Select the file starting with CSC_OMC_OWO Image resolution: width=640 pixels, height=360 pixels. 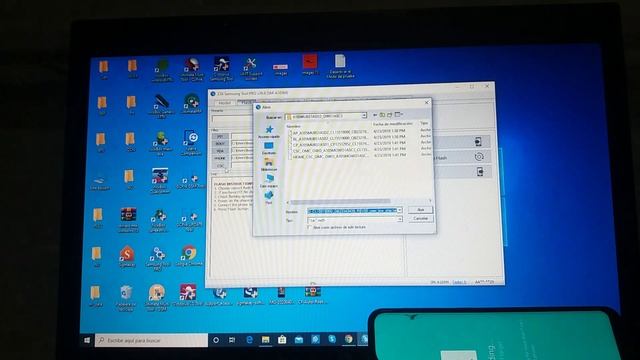pos(330,150)
